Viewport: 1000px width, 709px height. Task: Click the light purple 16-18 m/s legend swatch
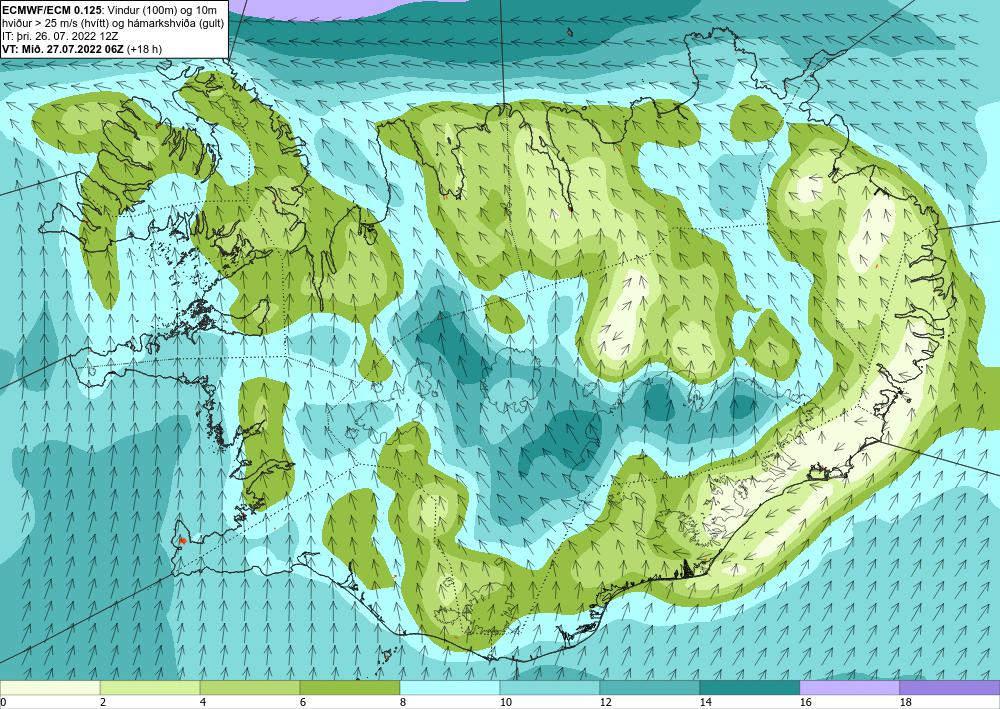tap(849, 687)
